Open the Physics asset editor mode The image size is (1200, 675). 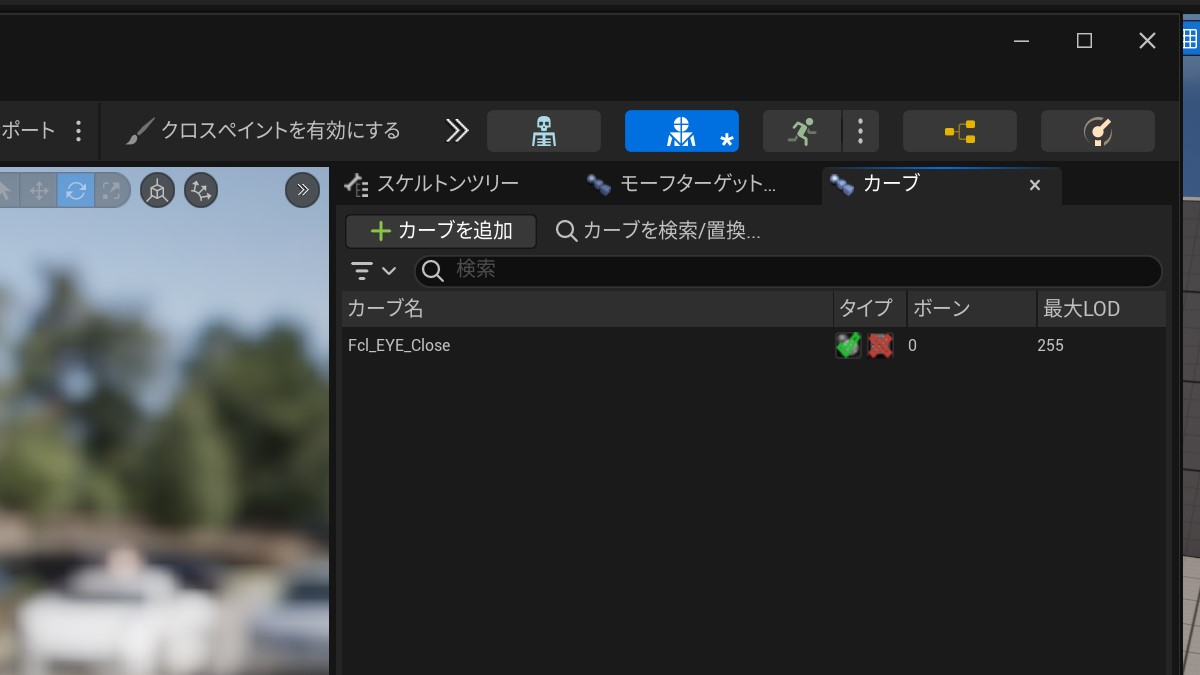1098,131
